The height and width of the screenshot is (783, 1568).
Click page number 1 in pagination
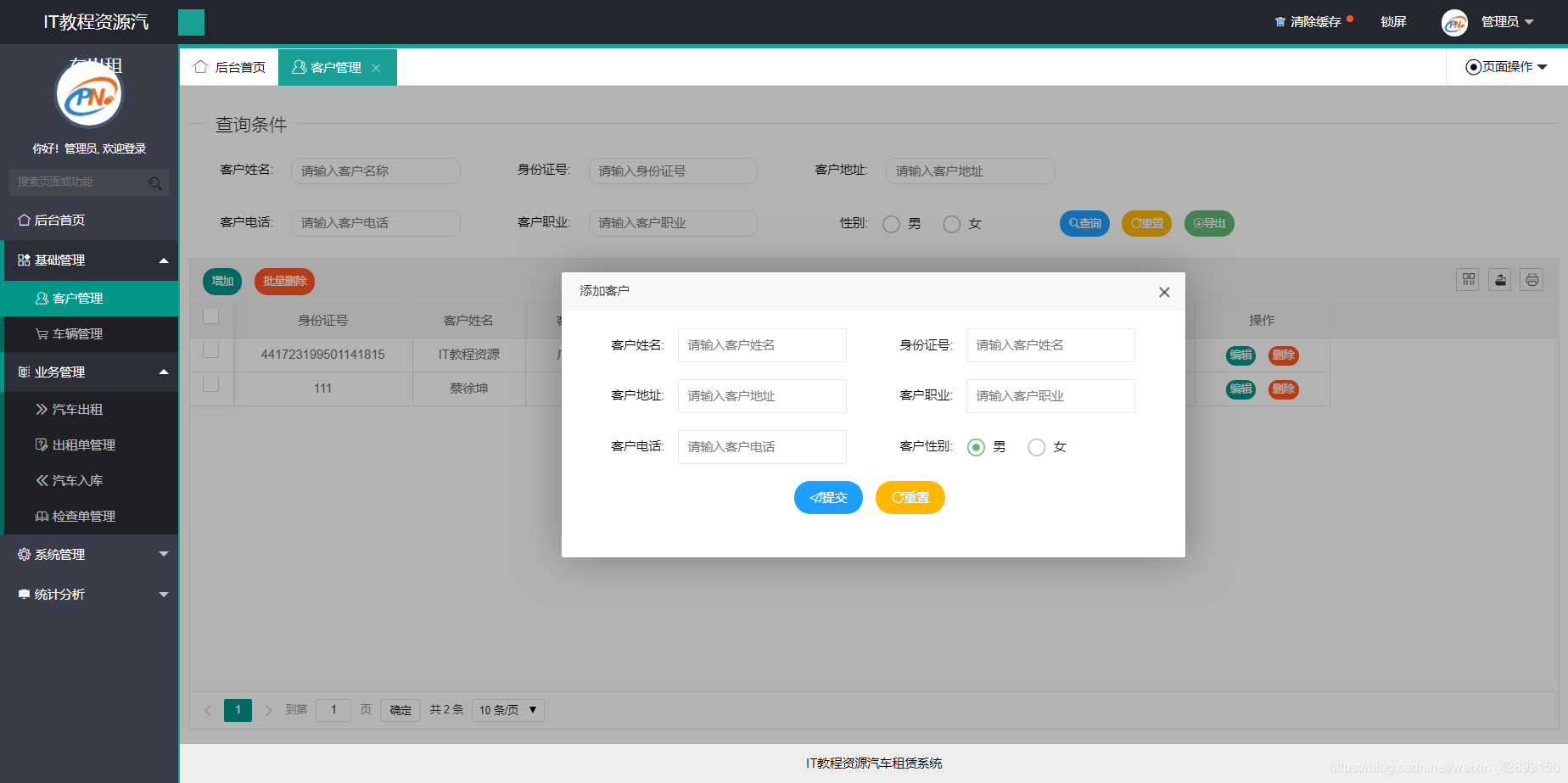pos(238,710)
